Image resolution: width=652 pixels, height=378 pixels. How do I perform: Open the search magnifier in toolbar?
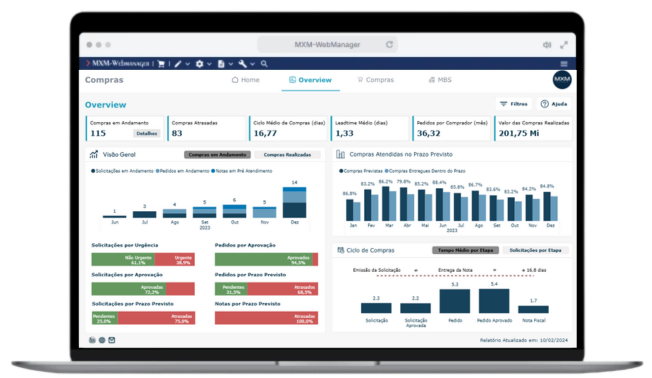(264, 64)
